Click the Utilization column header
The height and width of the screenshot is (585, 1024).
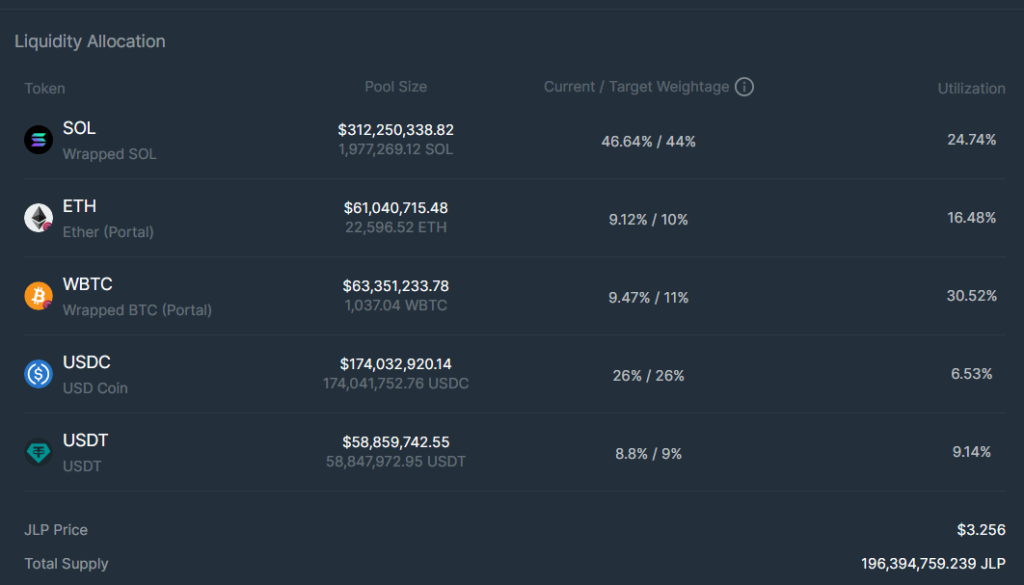pos(971,88)
